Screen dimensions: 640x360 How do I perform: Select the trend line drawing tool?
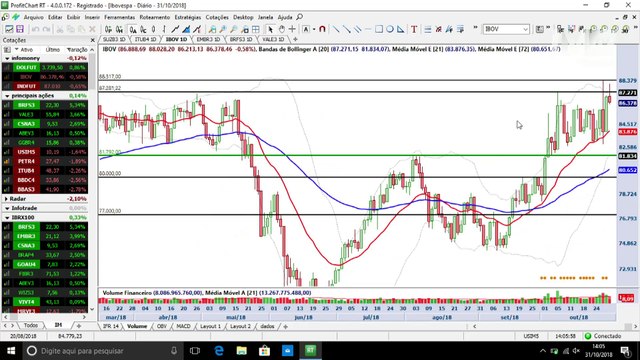pos(336,29)
